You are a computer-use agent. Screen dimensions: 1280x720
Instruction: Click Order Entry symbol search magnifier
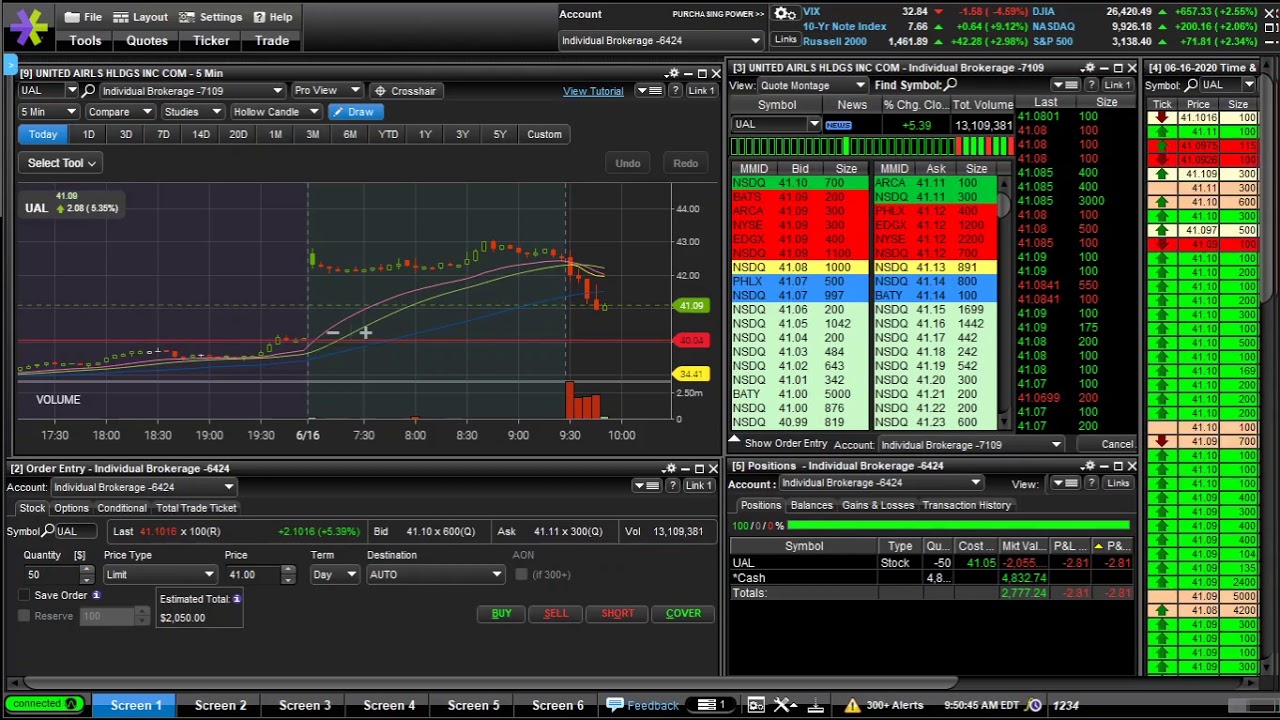coord(48,531)
